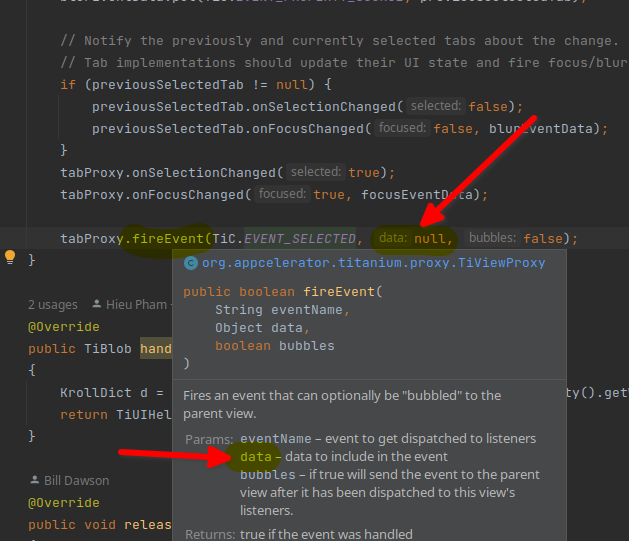
Task: Click the '2 usages' code lens
Action: point(53,305)
